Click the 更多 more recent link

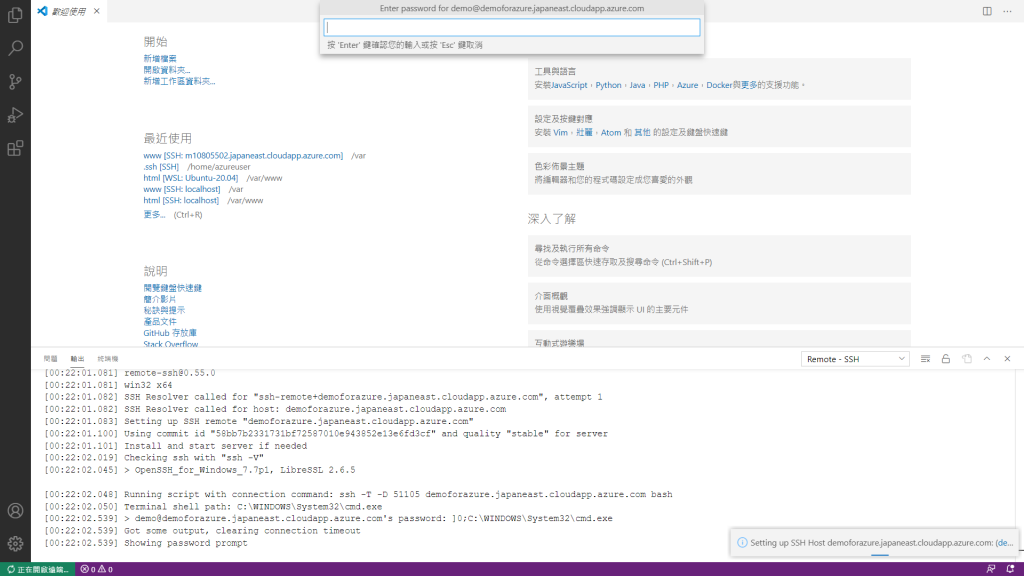[154, 214]
